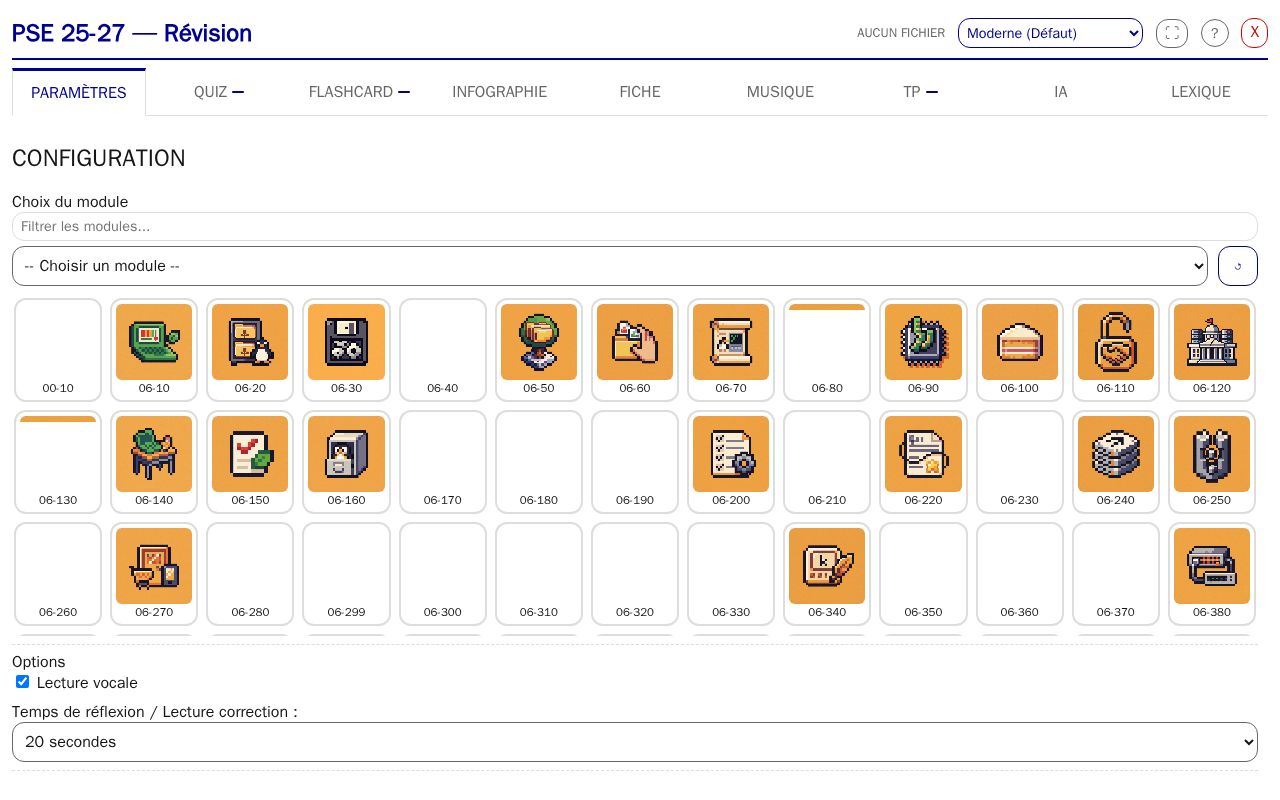
Task: Select empty module tile 06-170
Action: click(442, 462)
